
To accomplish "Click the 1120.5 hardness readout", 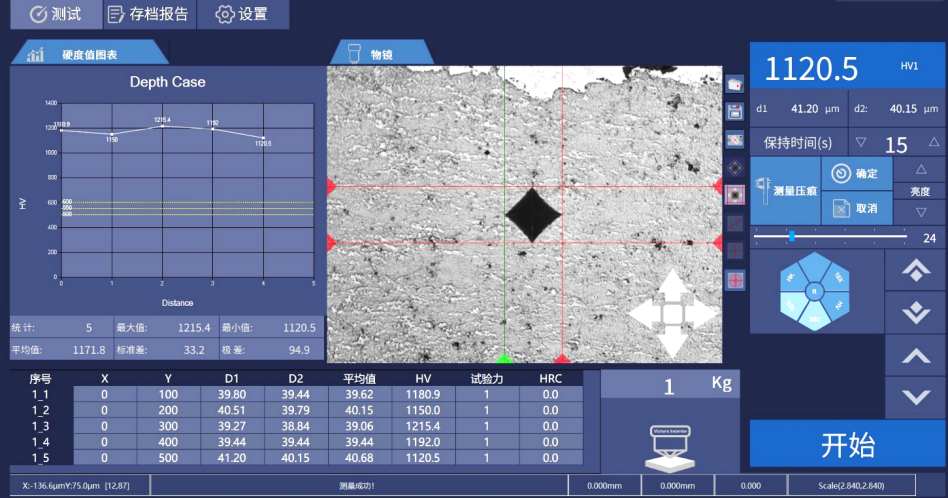I will coord(811,68).
